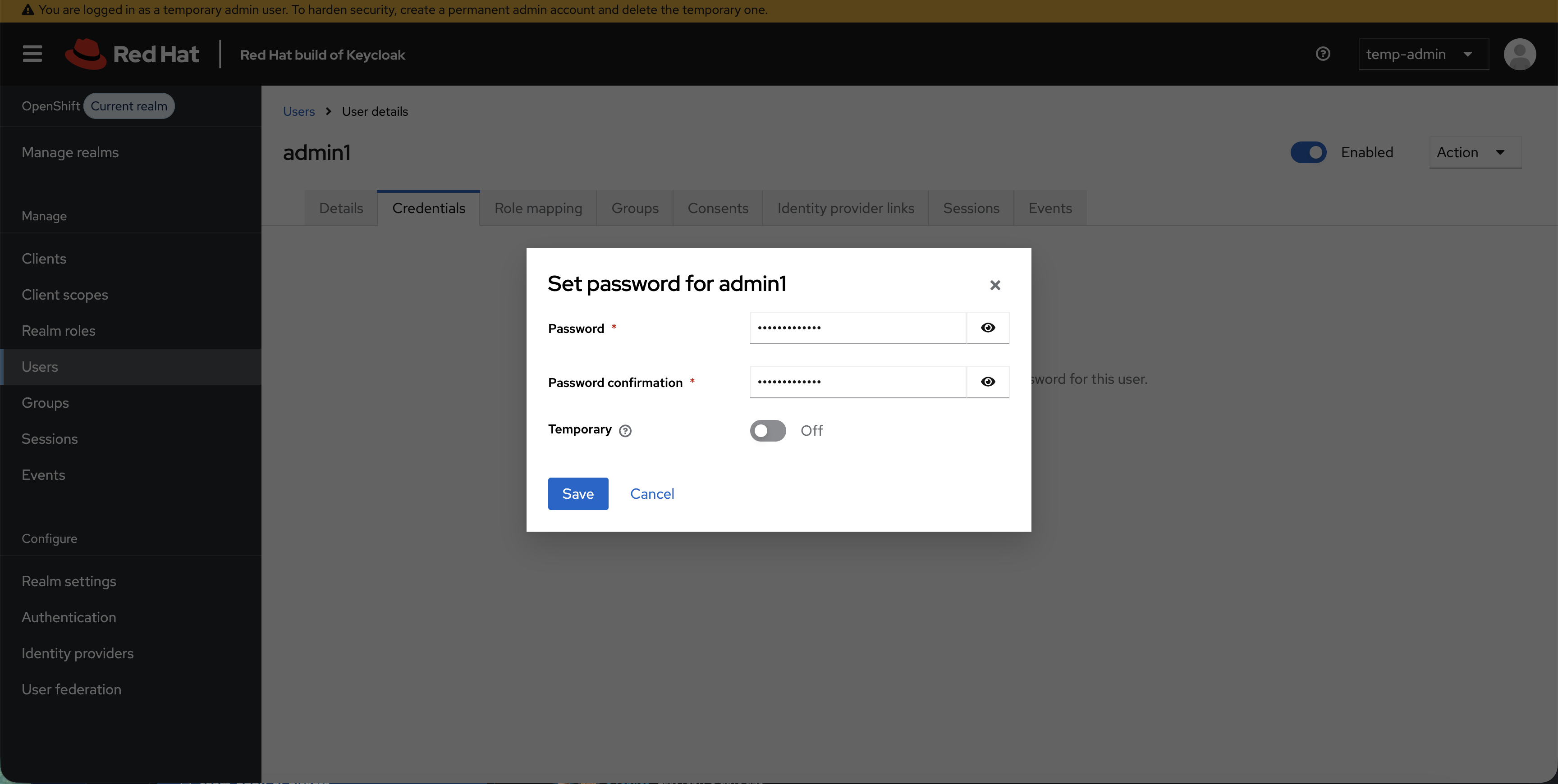
Task: Switch to the Role mapping tab
Action: tap(538, 207)
